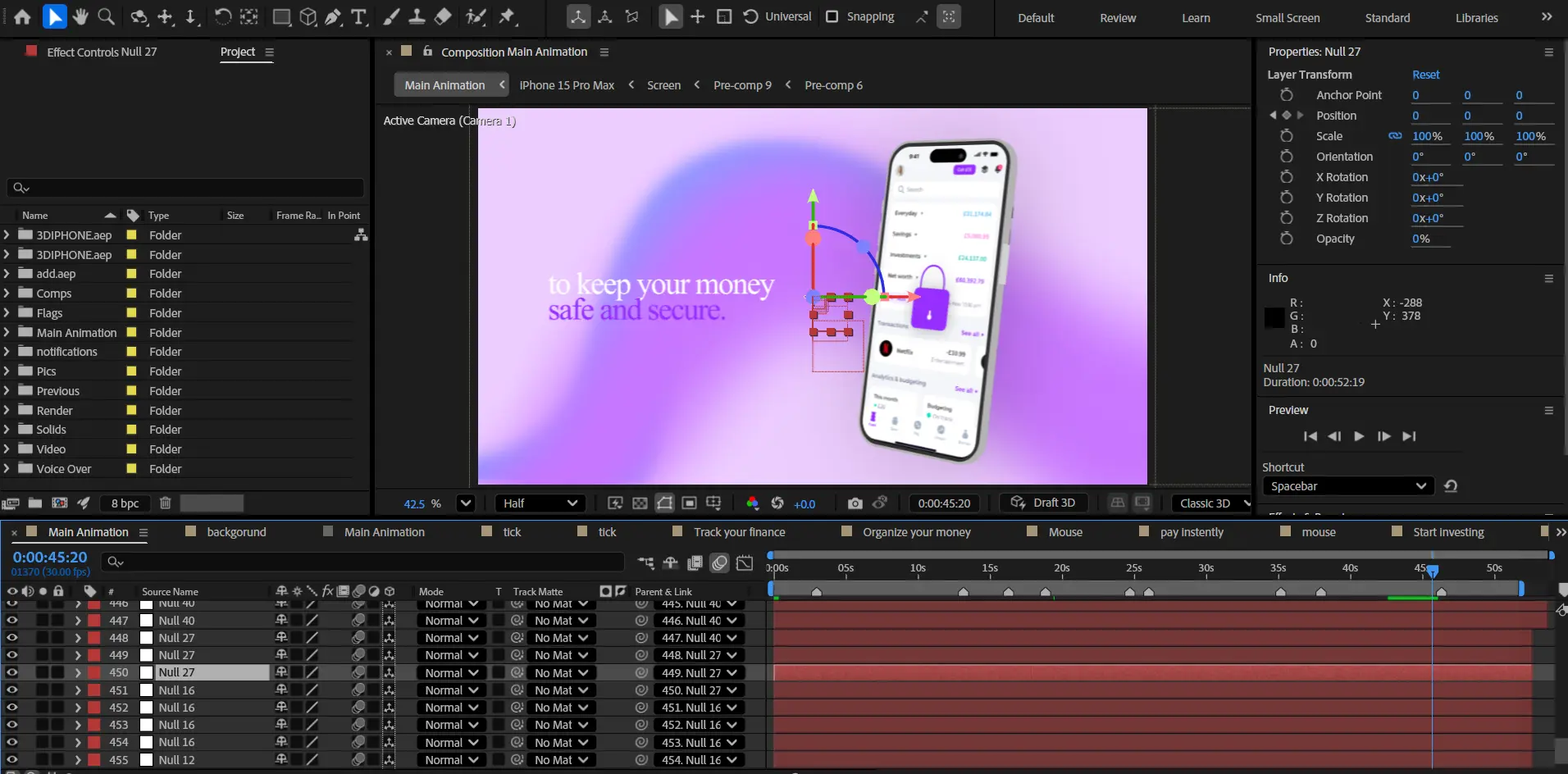The image size is (1568, 774).
Task: Switch to the Review workspace
Action: click(1117, 18)
